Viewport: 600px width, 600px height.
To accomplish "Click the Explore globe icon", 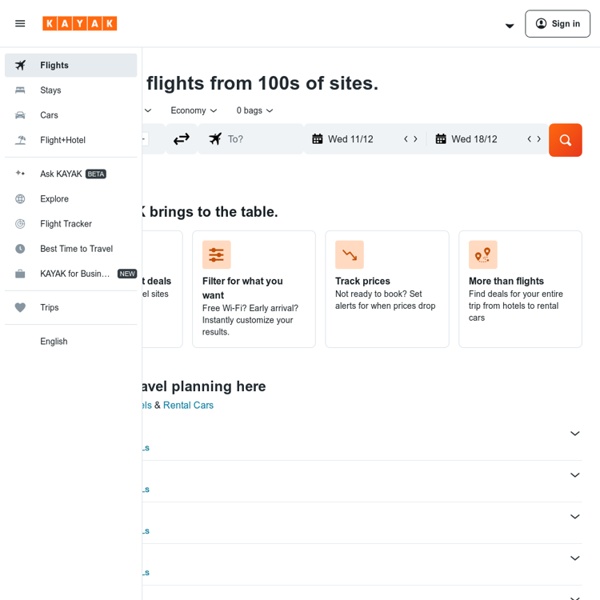I will pyautogui.click(x=20, y=199).
